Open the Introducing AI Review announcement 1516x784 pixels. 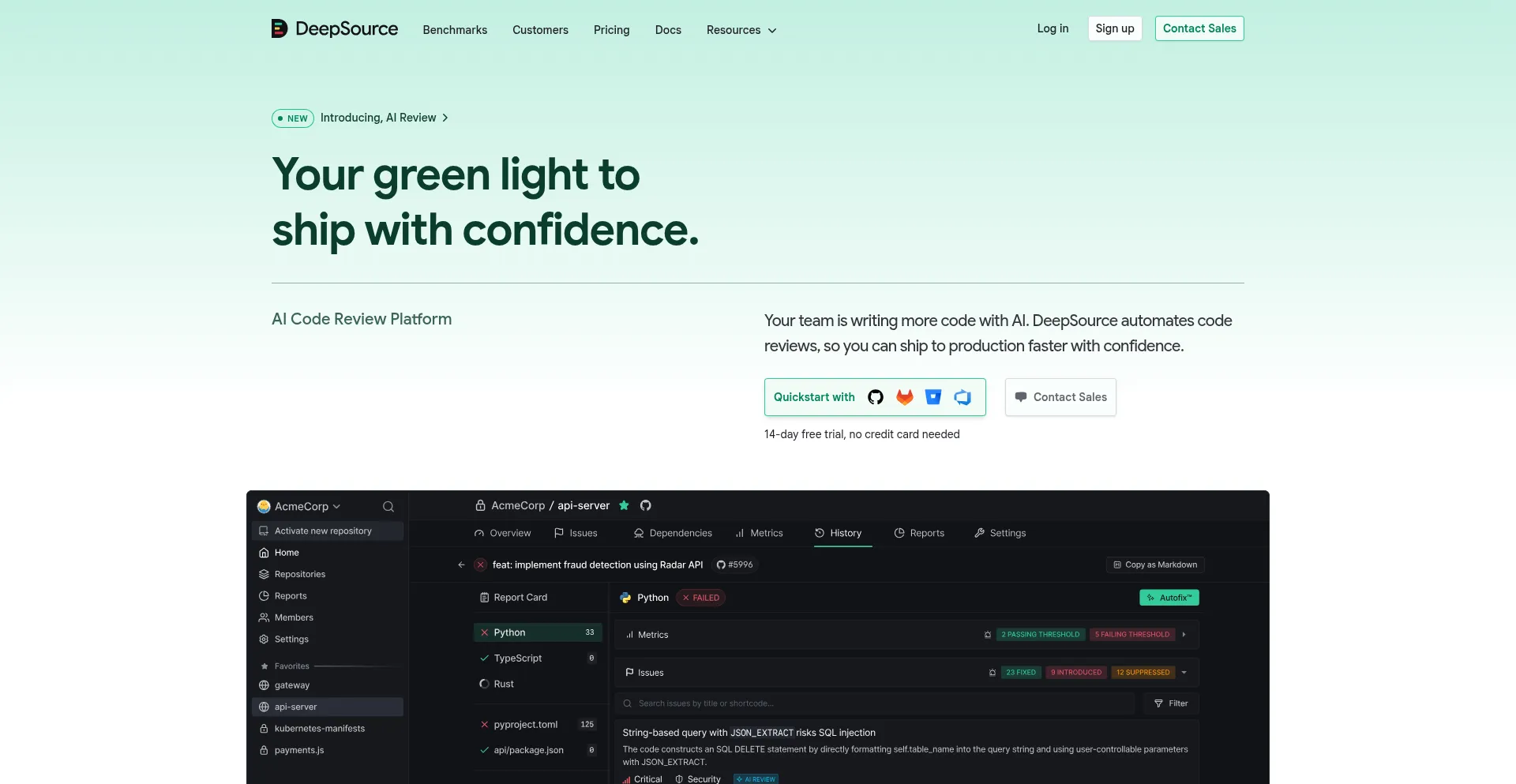(x=384, y=118)
